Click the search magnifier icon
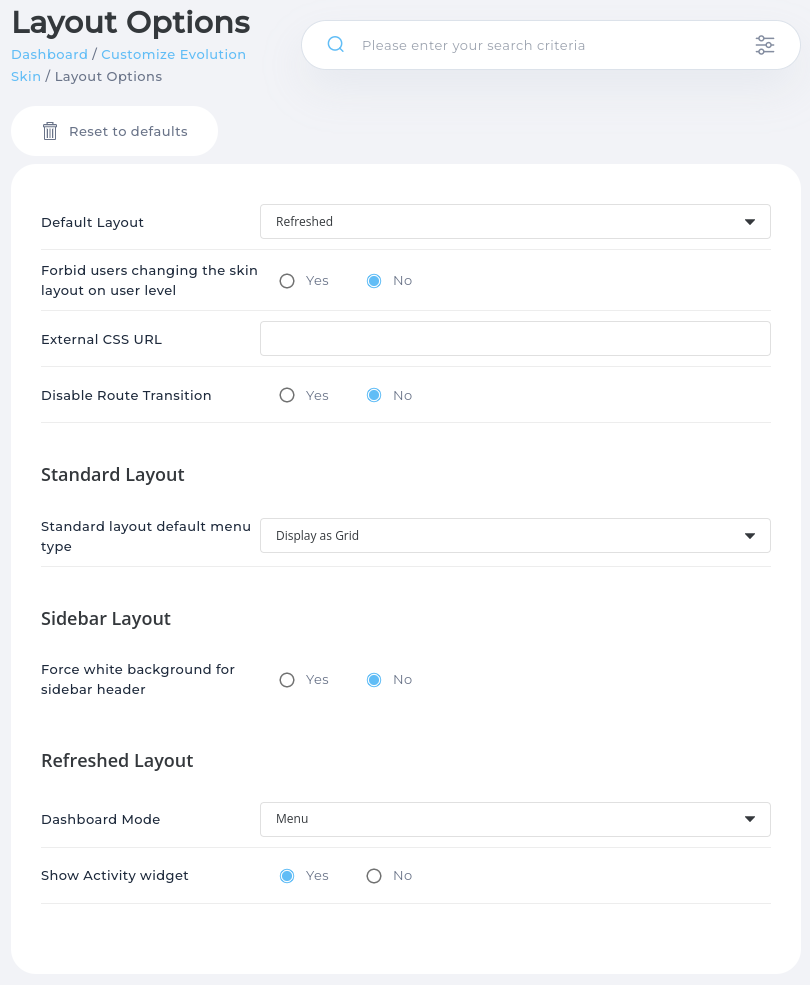 336,45
